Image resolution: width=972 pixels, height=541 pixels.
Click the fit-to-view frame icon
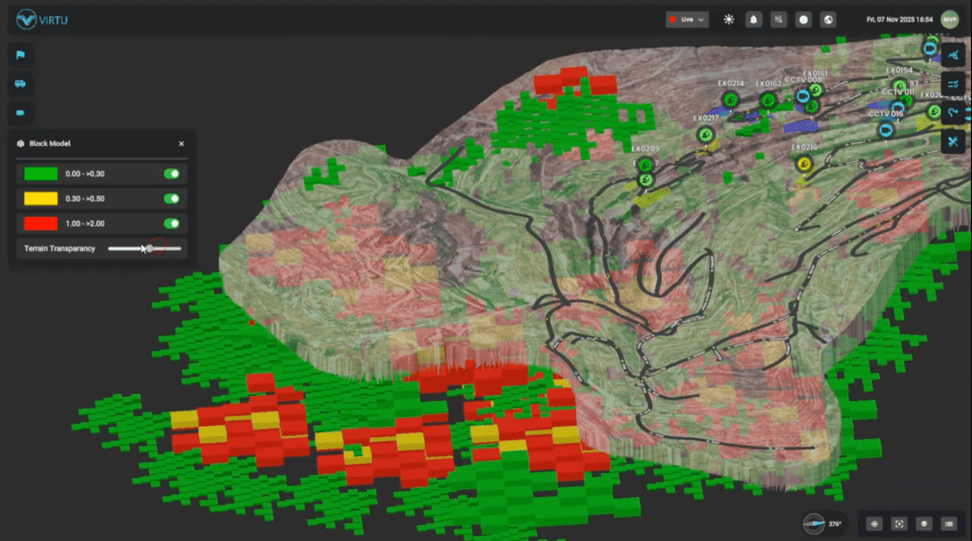coord(899,523)
